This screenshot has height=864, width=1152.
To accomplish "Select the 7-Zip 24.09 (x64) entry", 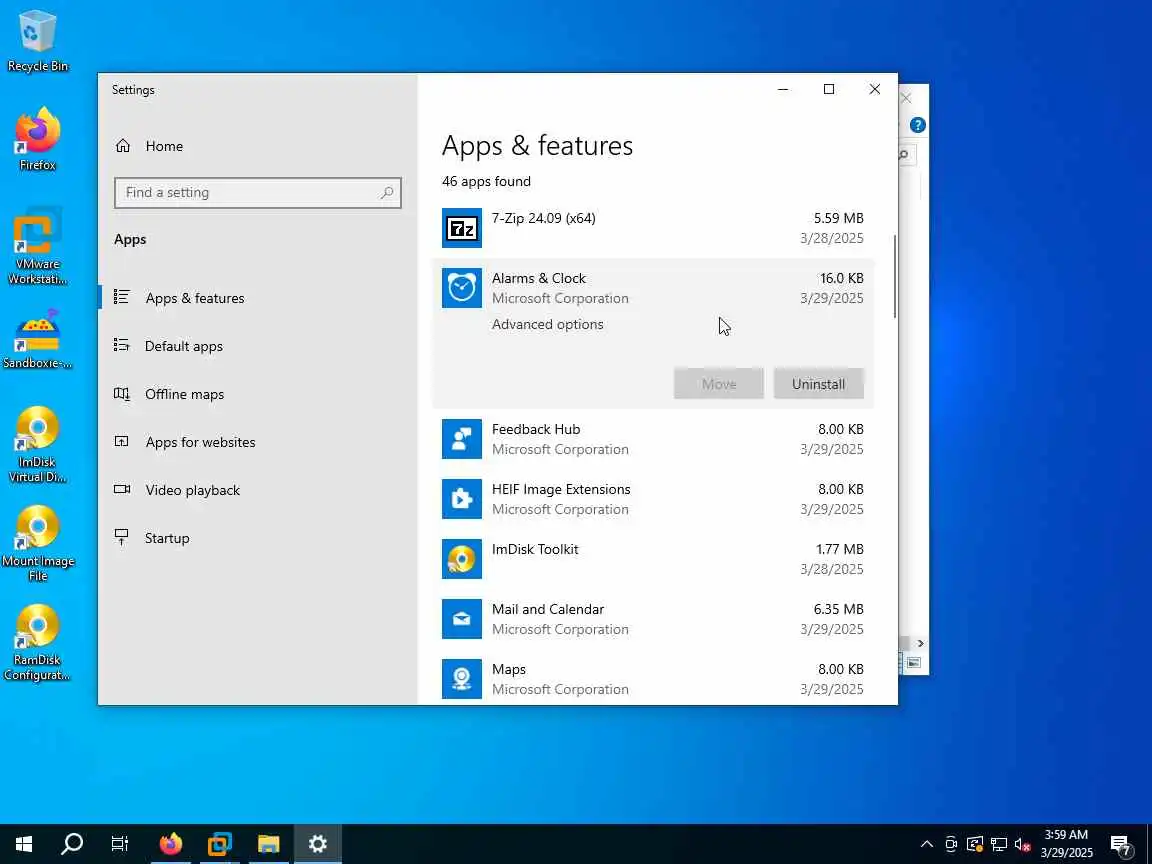I will tap(653, 228).
